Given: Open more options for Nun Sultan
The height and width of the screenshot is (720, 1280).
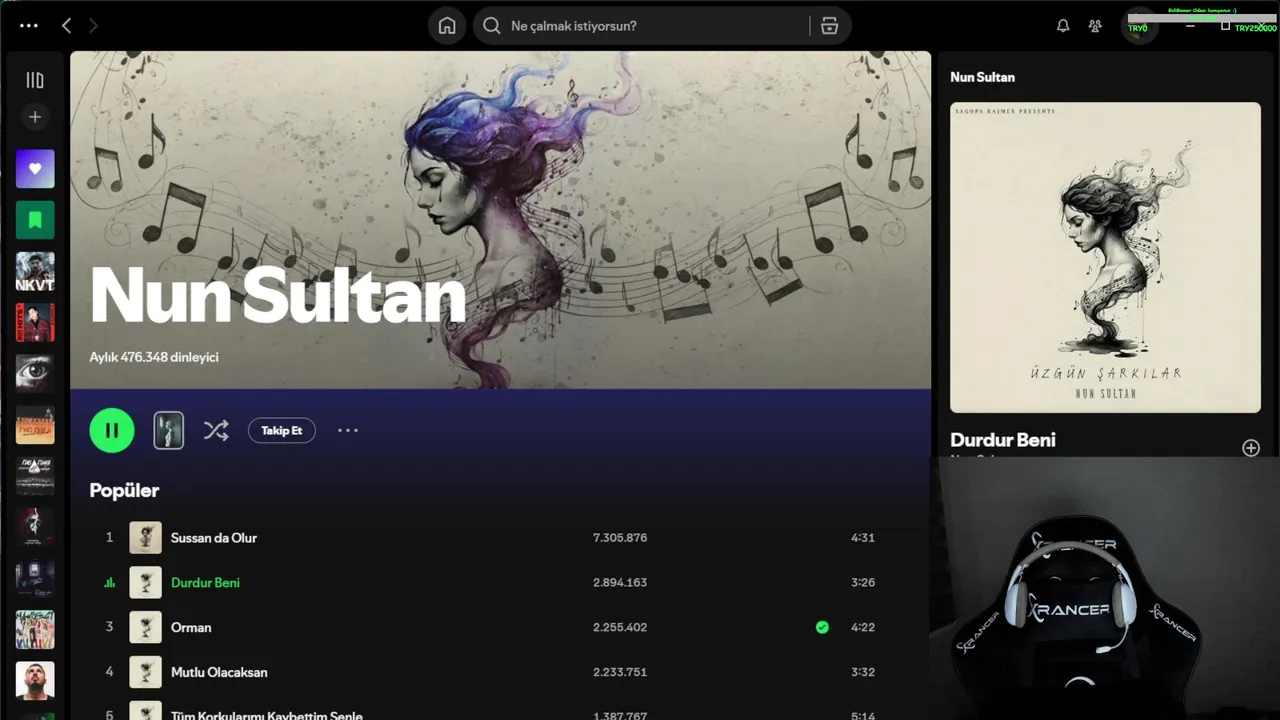Looking at the screenshot, I should click(347, 430).
